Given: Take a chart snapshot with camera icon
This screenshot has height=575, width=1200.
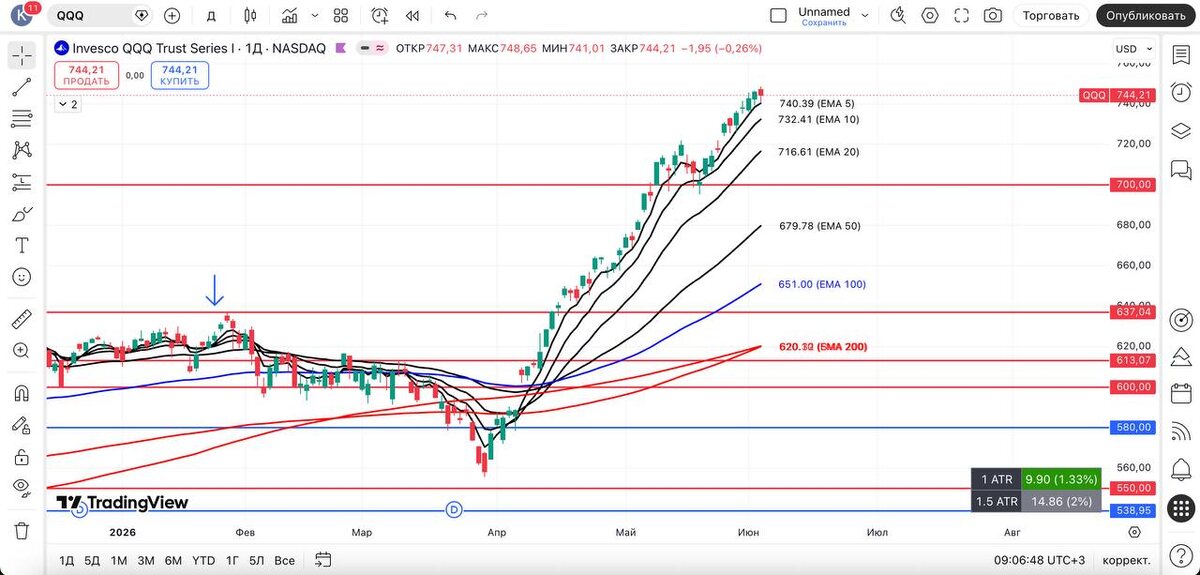Looking at the screenshot, I should click(x=993, y=15).
